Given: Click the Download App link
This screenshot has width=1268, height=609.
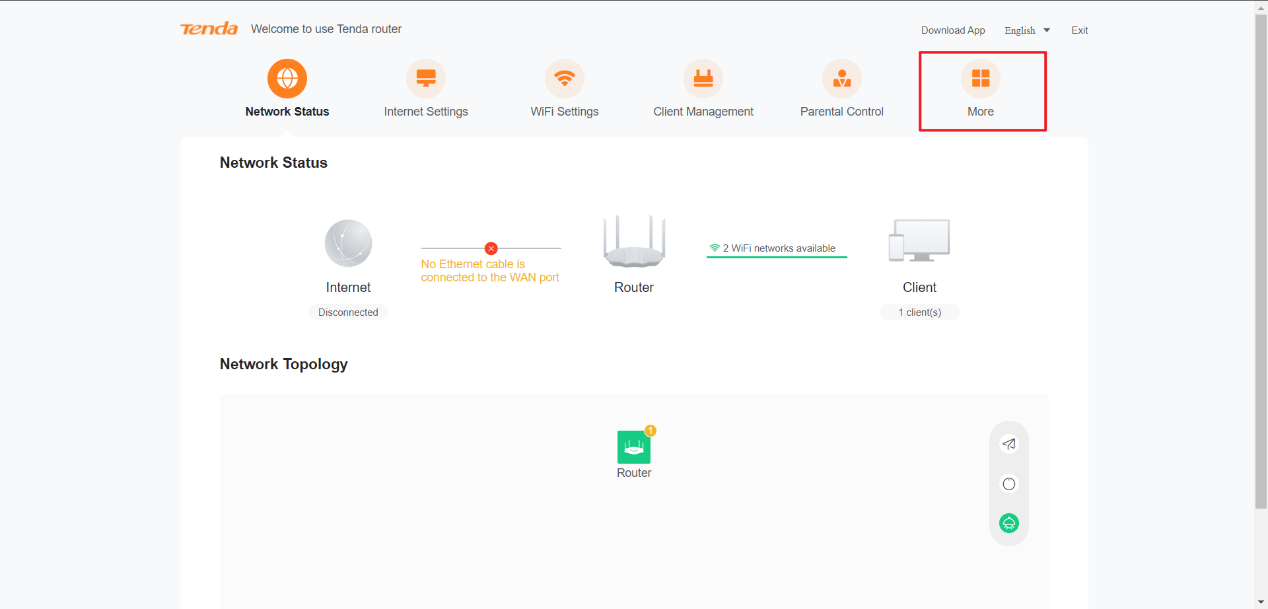Looking at the screenshot, I should coord(953,30).
